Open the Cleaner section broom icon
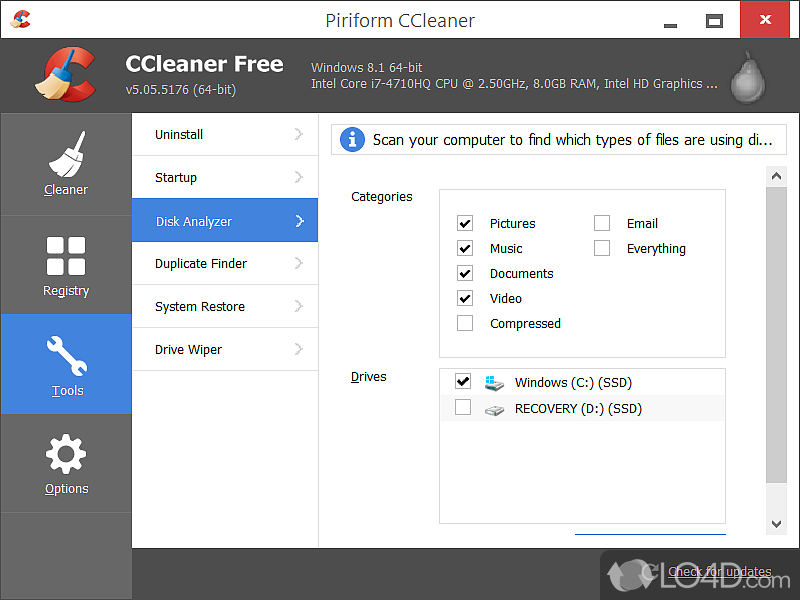 [67, 154]
